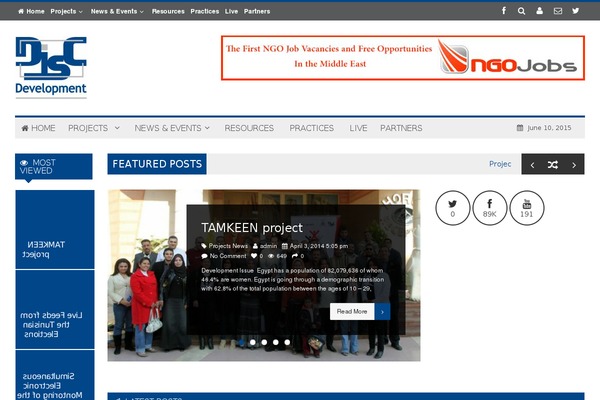Open the search magnifier icon

click(521, 11)
